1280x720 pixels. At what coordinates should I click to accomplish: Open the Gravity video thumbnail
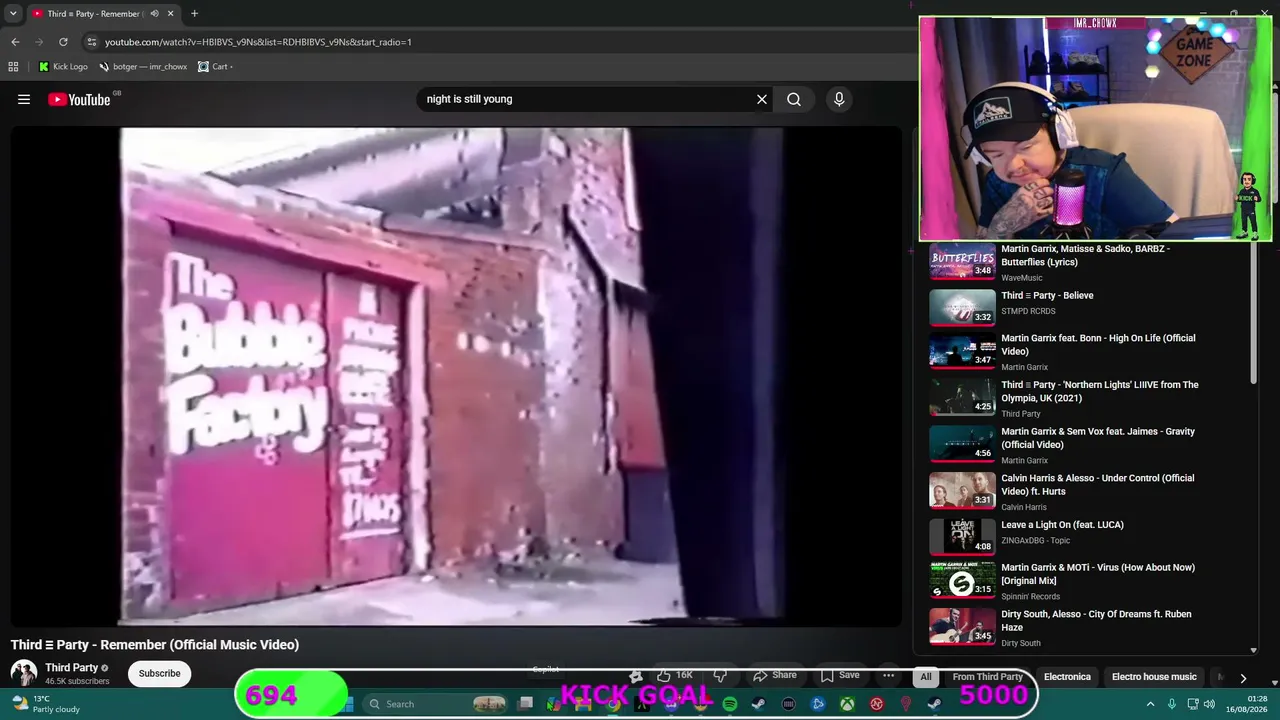tap(962, 445)
